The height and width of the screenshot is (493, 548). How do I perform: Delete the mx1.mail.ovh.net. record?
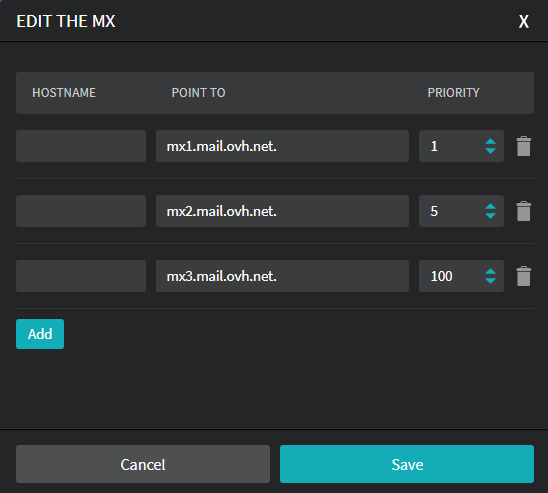coord(524,146)
